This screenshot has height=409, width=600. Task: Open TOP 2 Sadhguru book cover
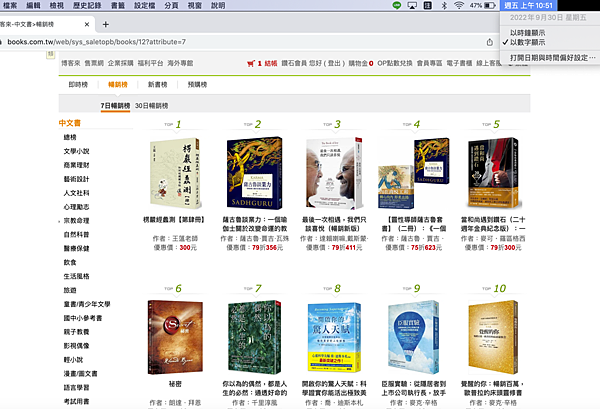(254, 173)
